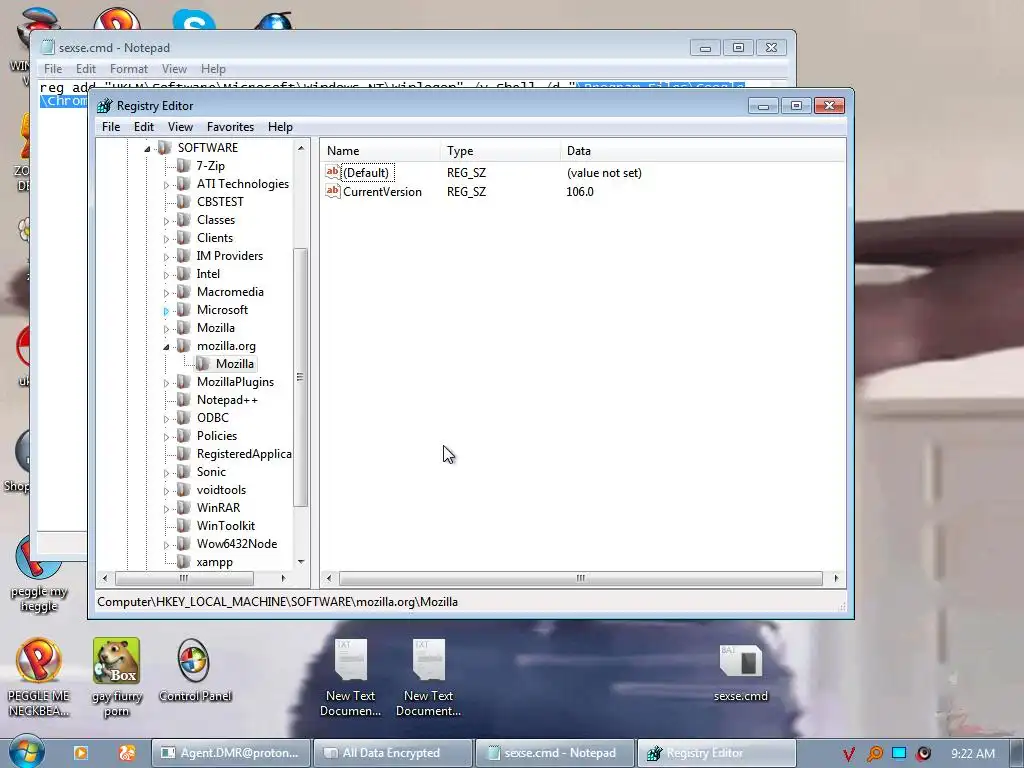Click the CurrentVersion value string icon

click(332, 191)
